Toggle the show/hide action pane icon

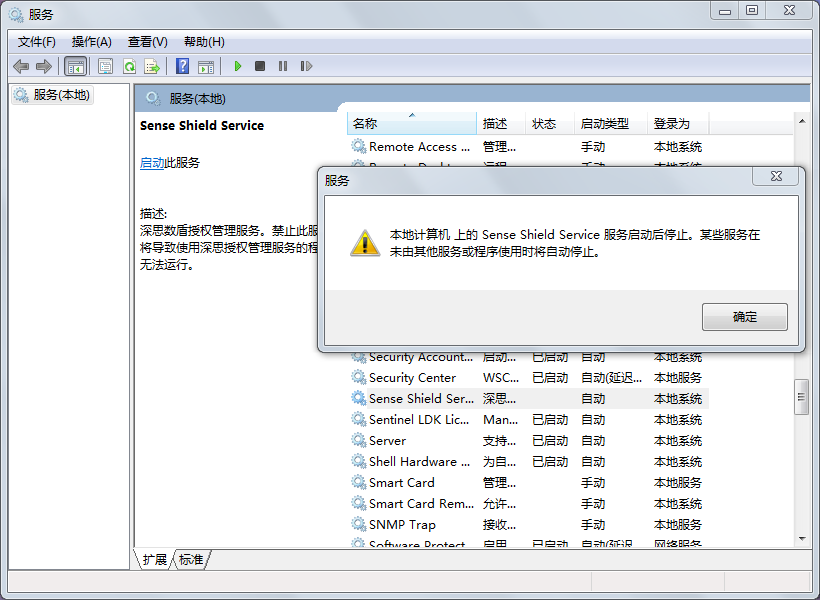206,66
